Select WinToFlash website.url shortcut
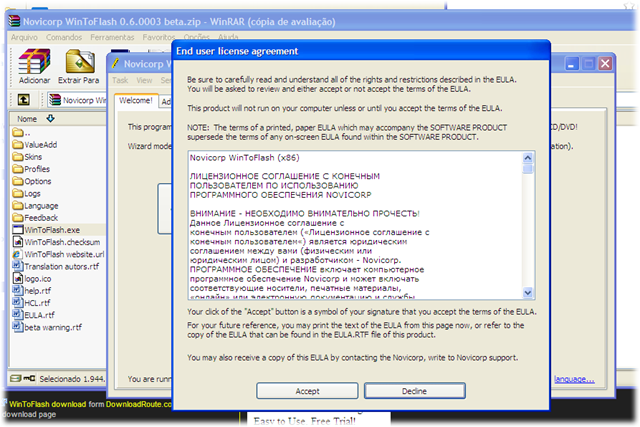The width and height of the screenshot is (640, 427). point(58,254)
